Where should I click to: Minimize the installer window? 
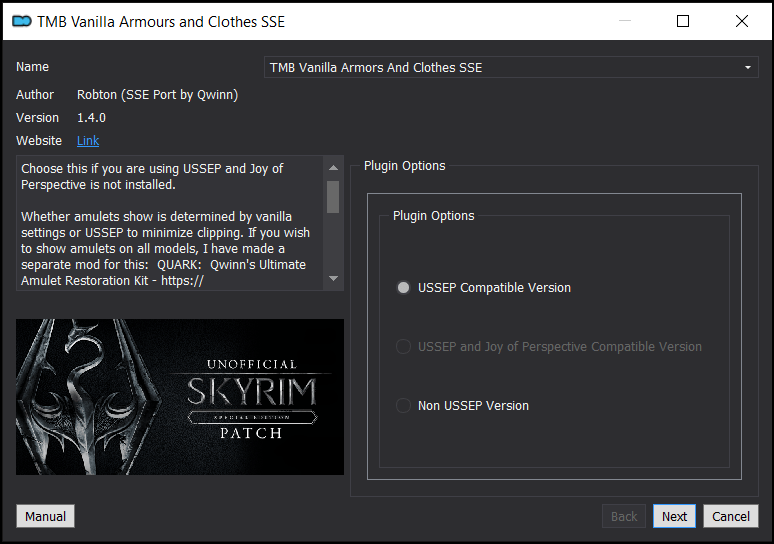point(625,21)
